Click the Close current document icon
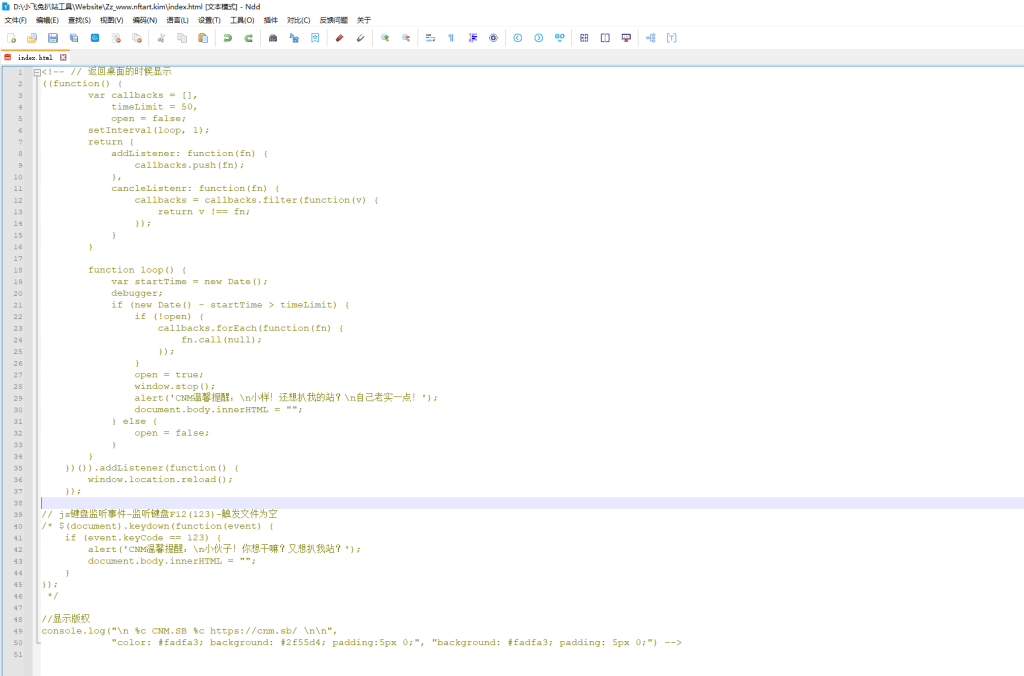Image resolution: width=1024 pixels, height=676 pixels. coord(116,38)
